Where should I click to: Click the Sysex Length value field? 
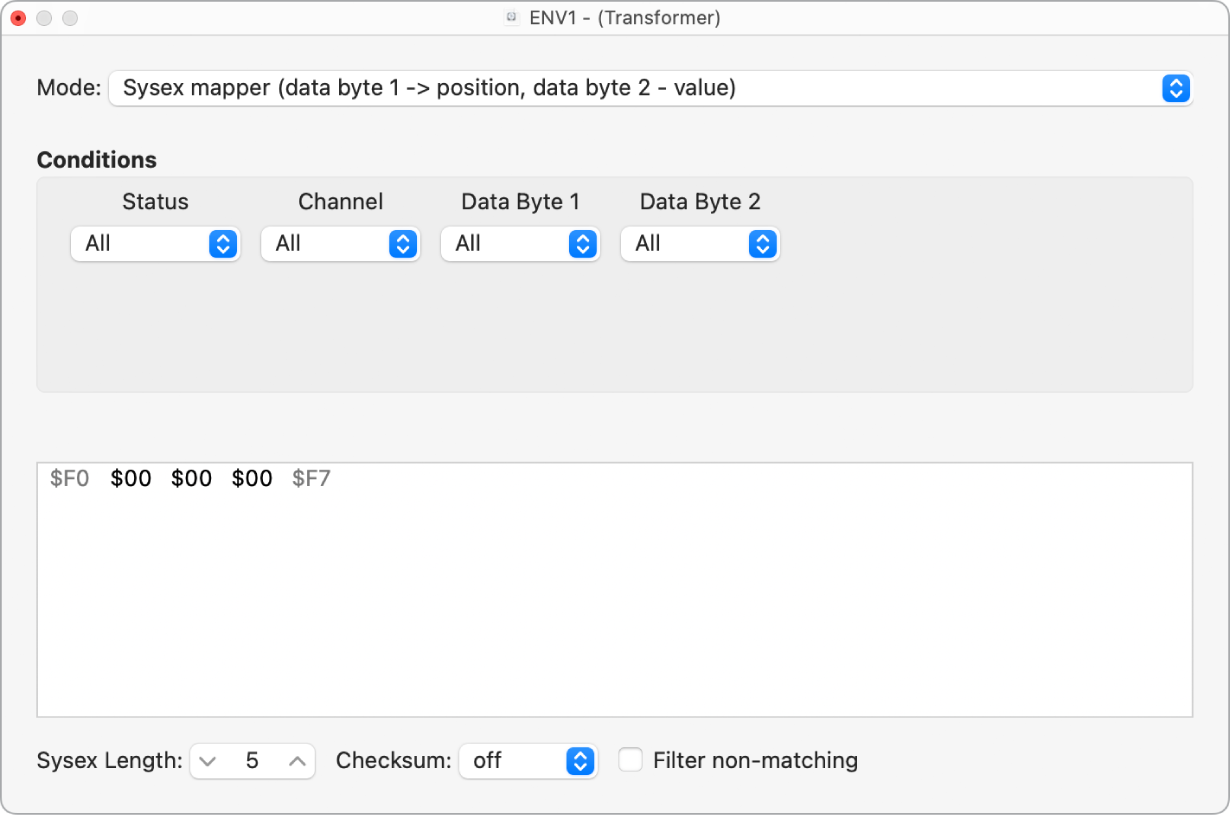252,761
